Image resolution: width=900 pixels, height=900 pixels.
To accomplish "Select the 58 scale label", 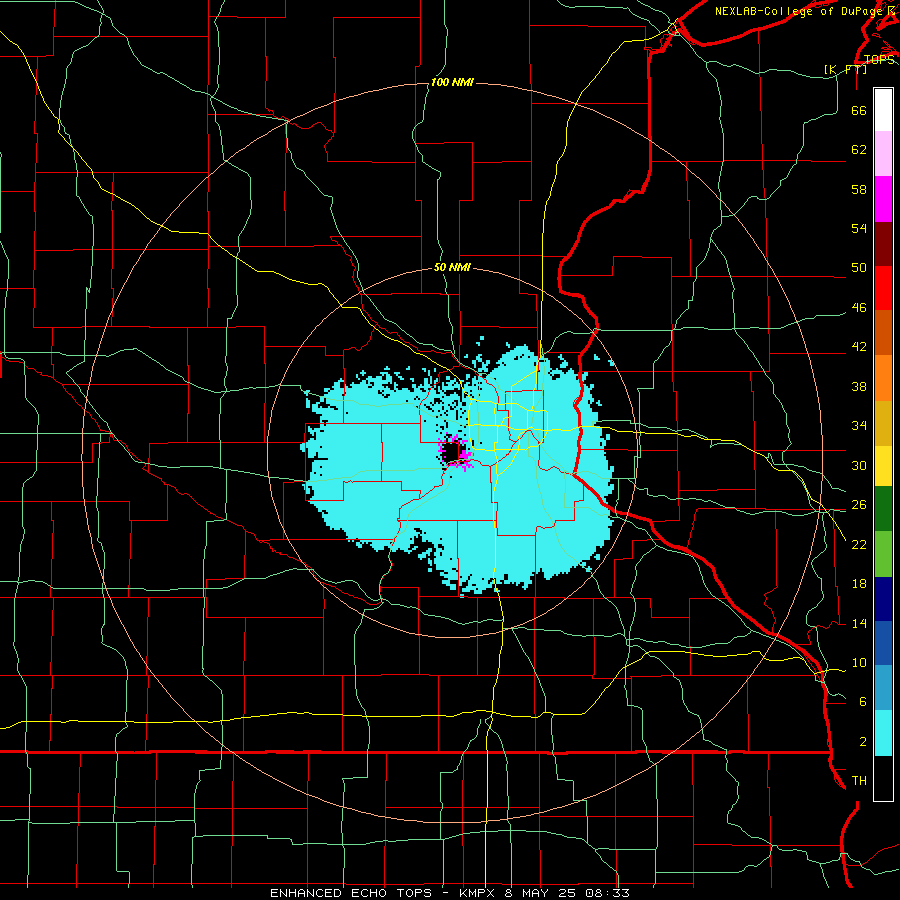I will (859, 189).
